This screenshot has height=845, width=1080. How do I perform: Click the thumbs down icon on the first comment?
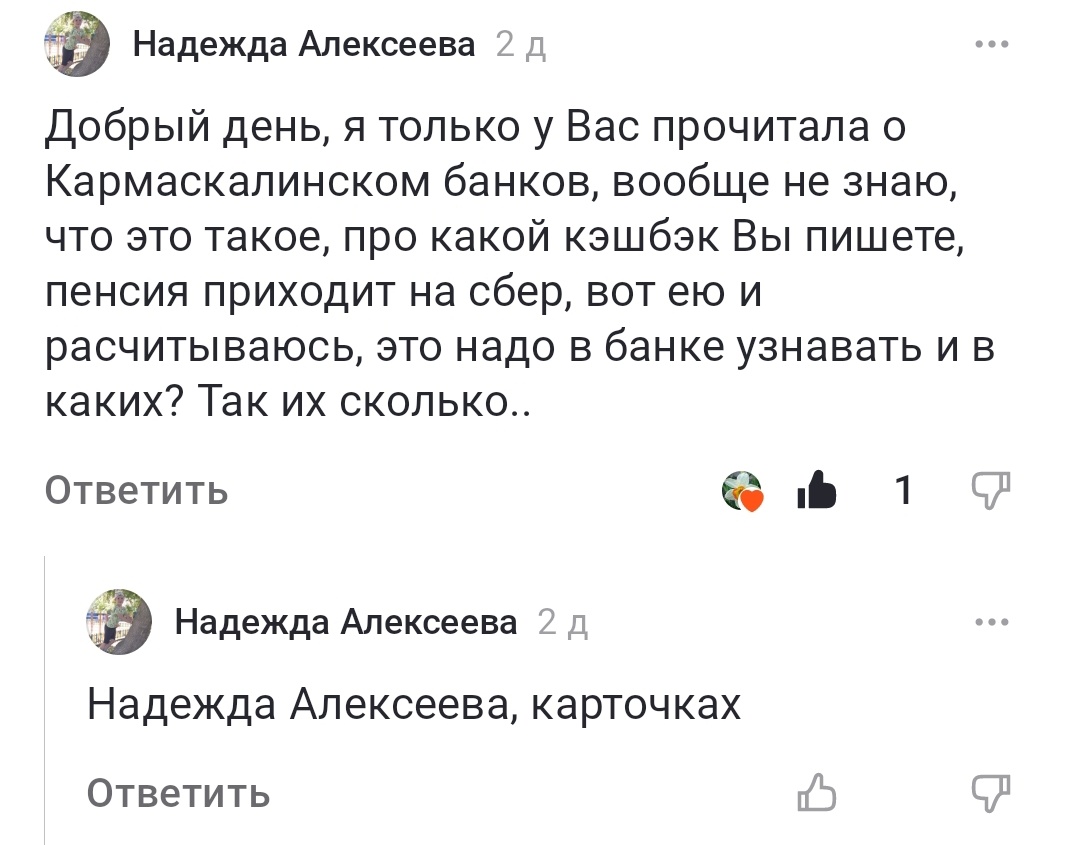tap(989, 491)
